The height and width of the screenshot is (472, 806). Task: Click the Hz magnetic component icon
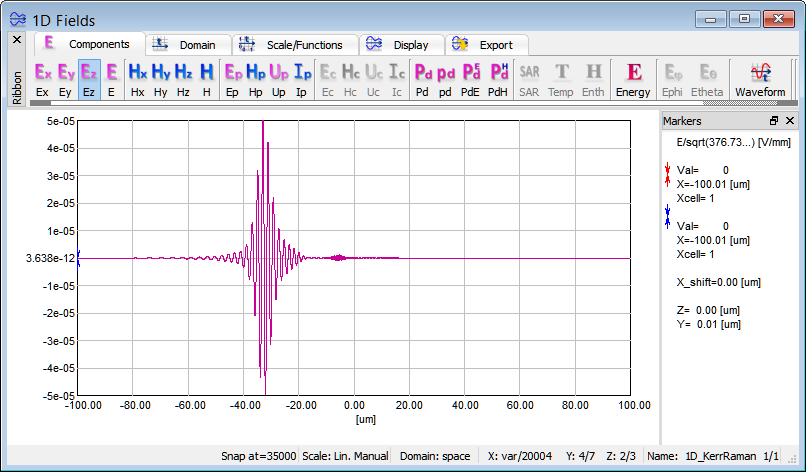[x=183, y=79]
